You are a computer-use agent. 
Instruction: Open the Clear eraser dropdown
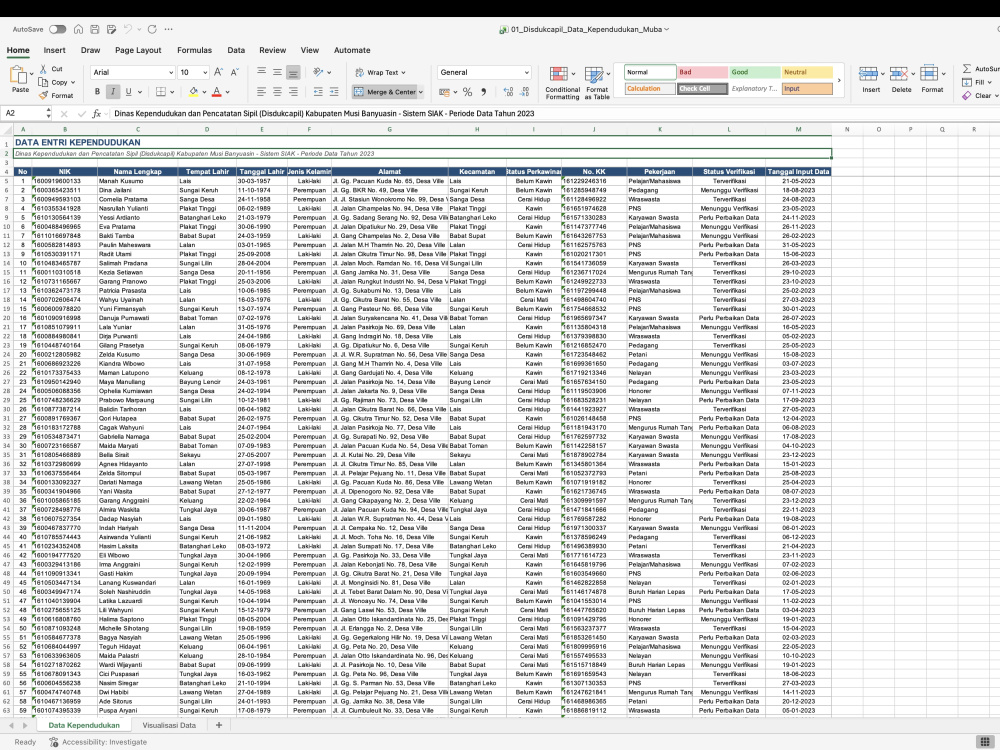[x=980, y=96]
